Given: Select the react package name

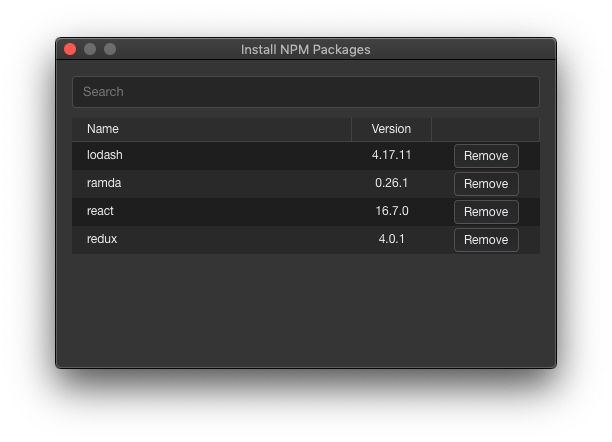Looking at the screenshot, I should click(x=100, y=211).
